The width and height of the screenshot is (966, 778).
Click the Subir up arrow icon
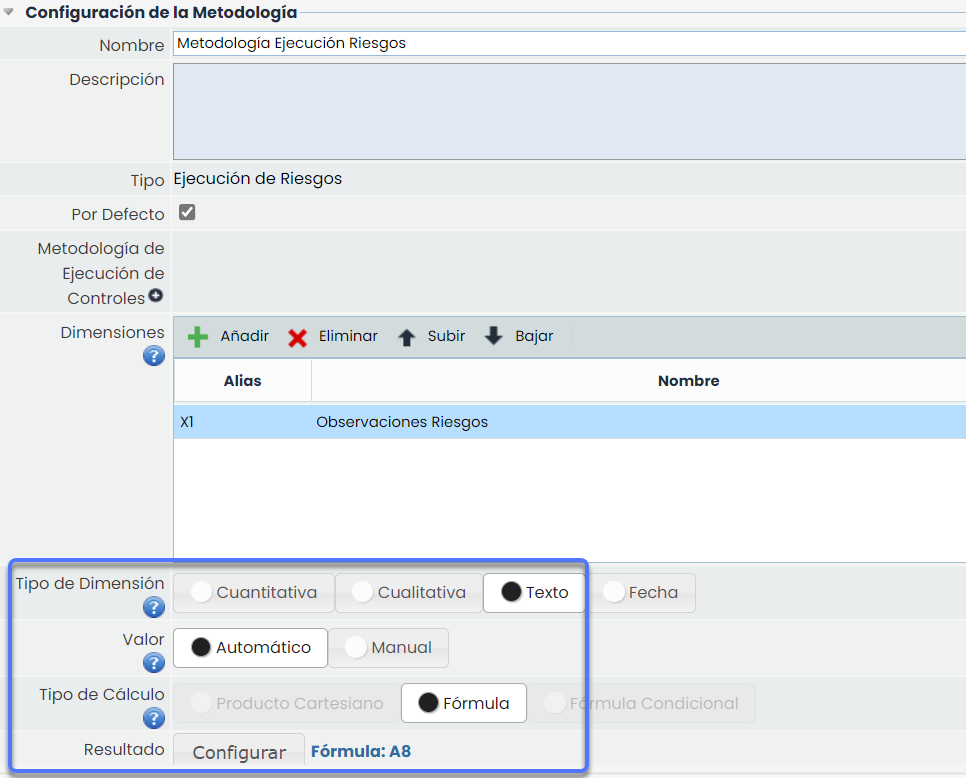406,337
